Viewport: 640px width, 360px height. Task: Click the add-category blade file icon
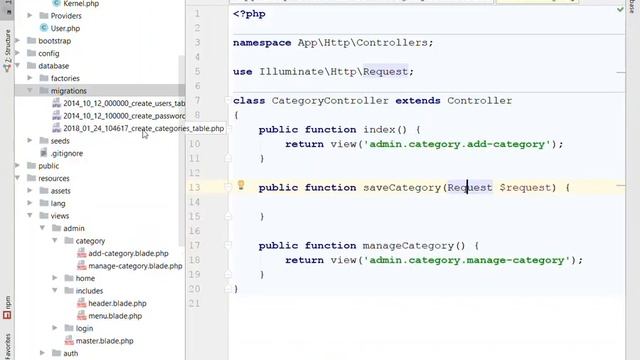[x=82, y=253]
